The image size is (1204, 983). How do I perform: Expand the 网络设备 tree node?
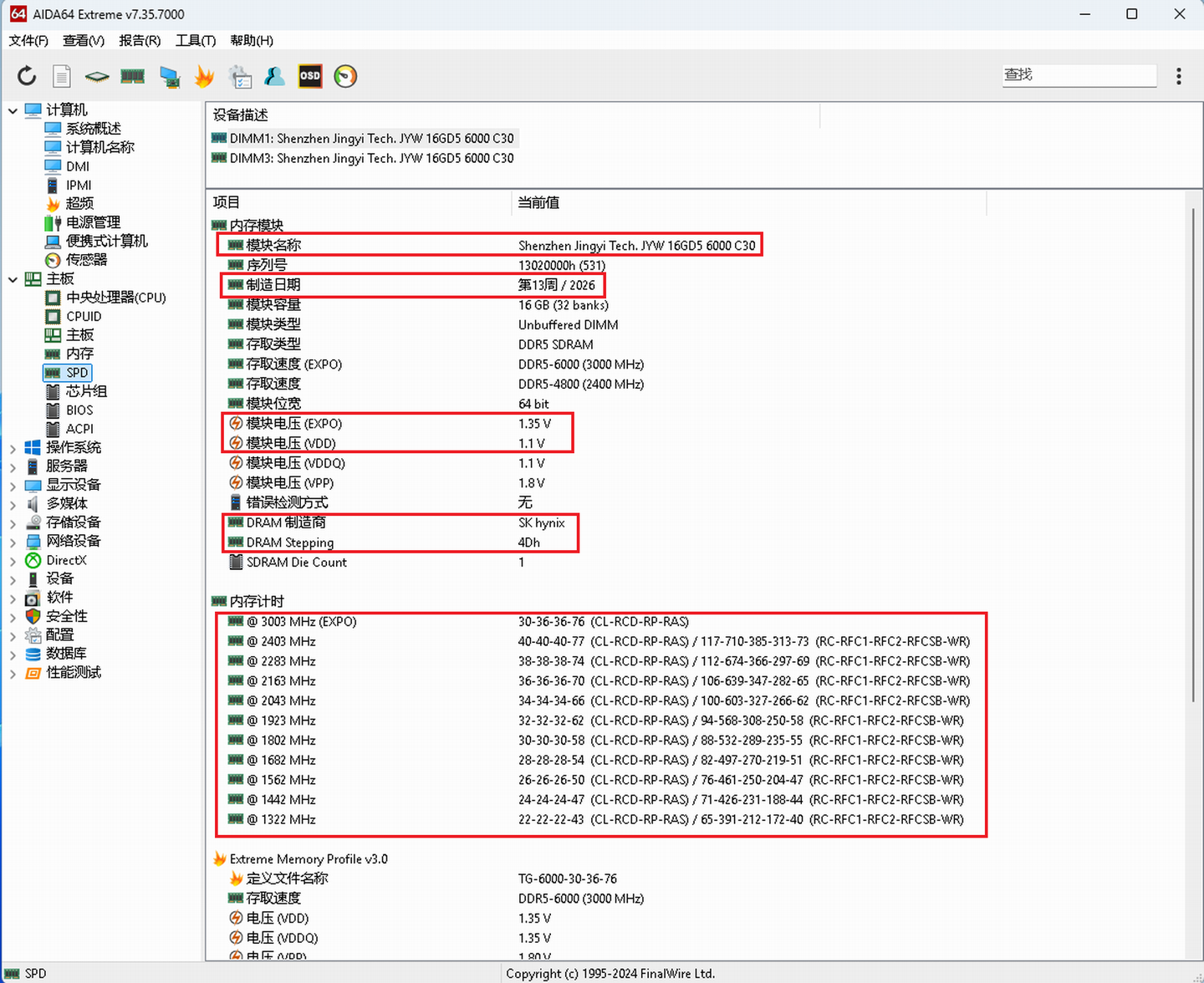coord(13,542)
